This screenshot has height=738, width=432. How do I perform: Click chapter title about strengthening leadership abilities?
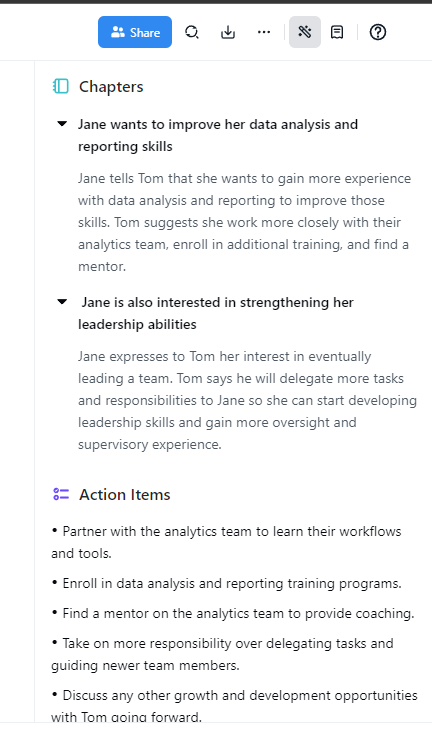[216, 313]
